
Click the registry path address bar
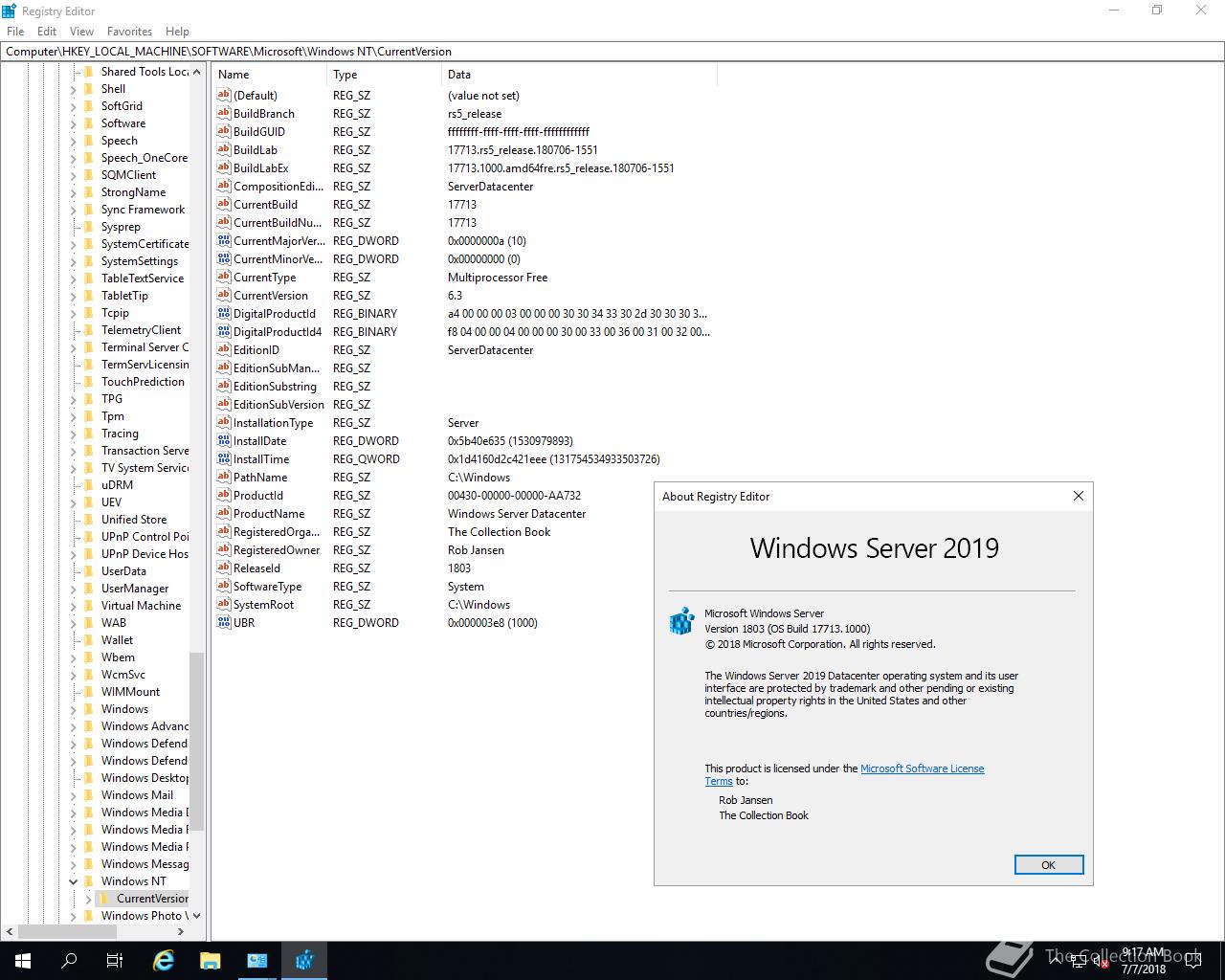point(612,52)
